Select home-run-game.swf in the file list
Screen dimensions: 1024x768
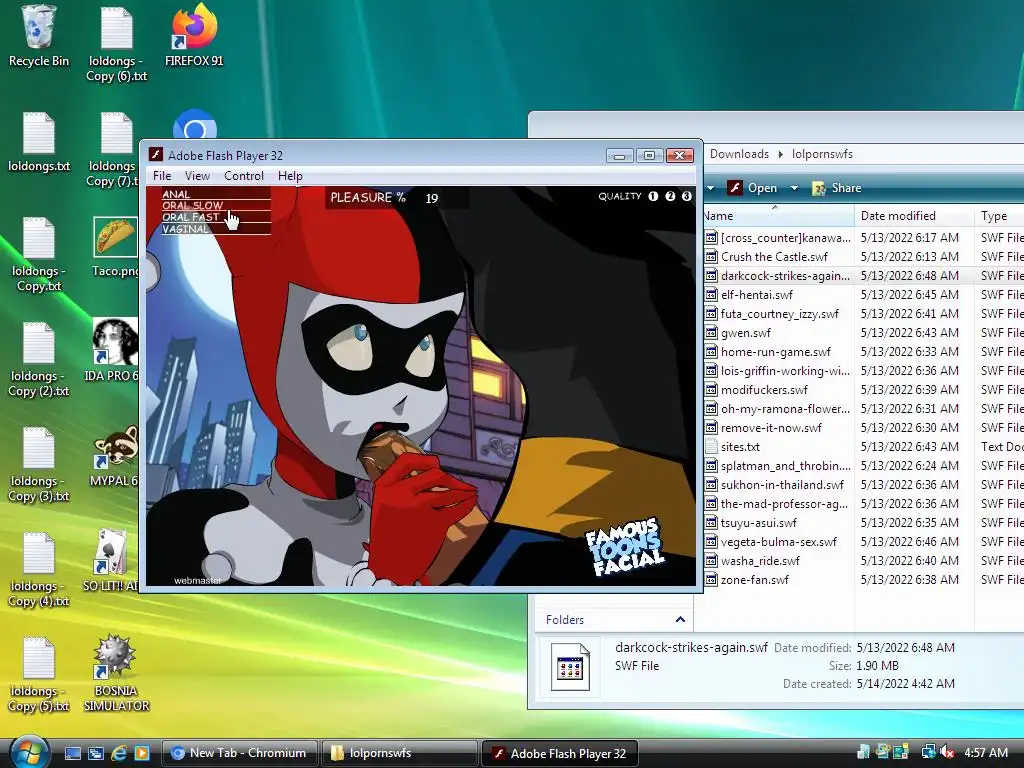(x=775, y=351)
